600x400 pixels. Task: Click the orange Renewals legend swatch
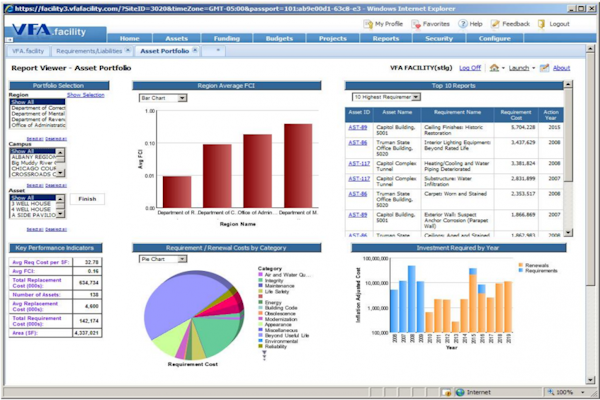tap(517, 265)
